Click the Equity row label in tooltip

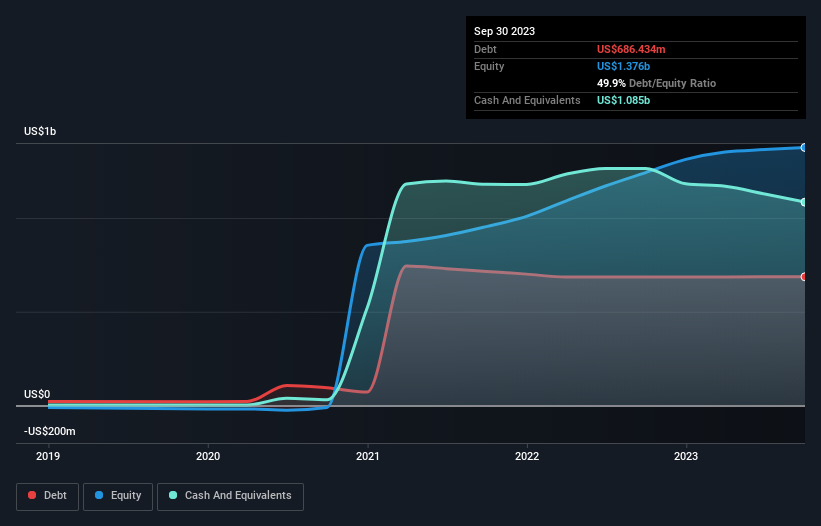(489, 66)
